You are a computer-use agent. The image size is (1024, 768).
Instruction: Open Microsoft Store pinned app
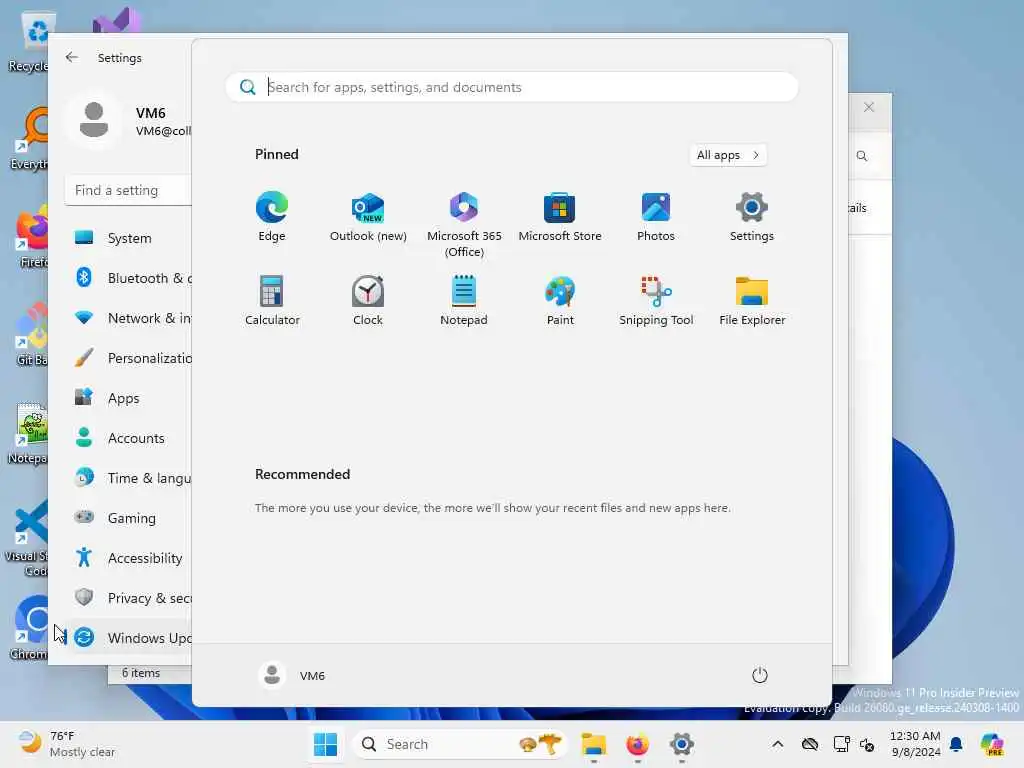[x=560, y=217]
